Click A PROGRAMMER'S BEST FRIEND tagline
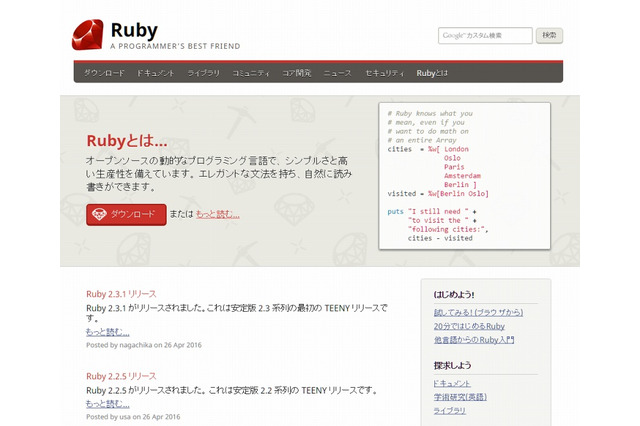The height and width of the screenshot is (426, 640). tap(176, 46)
